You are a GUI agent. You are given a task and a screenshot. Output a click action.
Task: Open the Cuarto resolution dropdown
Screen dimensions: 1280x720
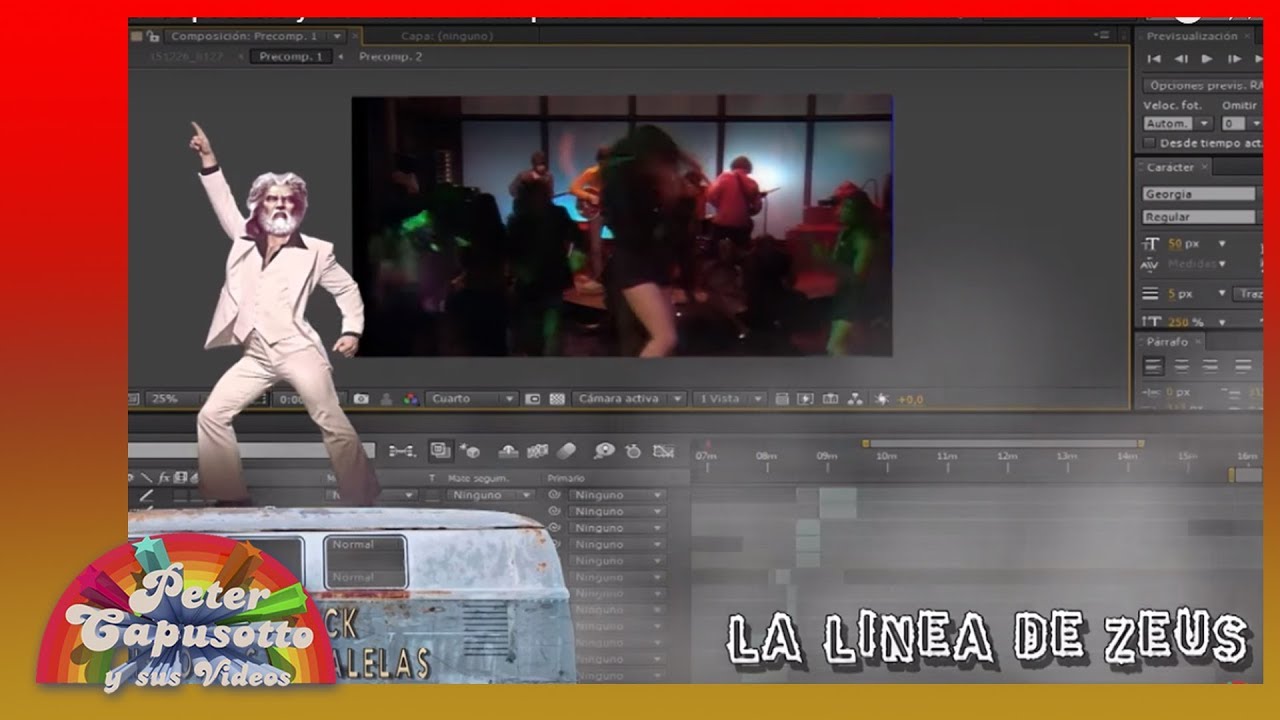tap(472, 399)
